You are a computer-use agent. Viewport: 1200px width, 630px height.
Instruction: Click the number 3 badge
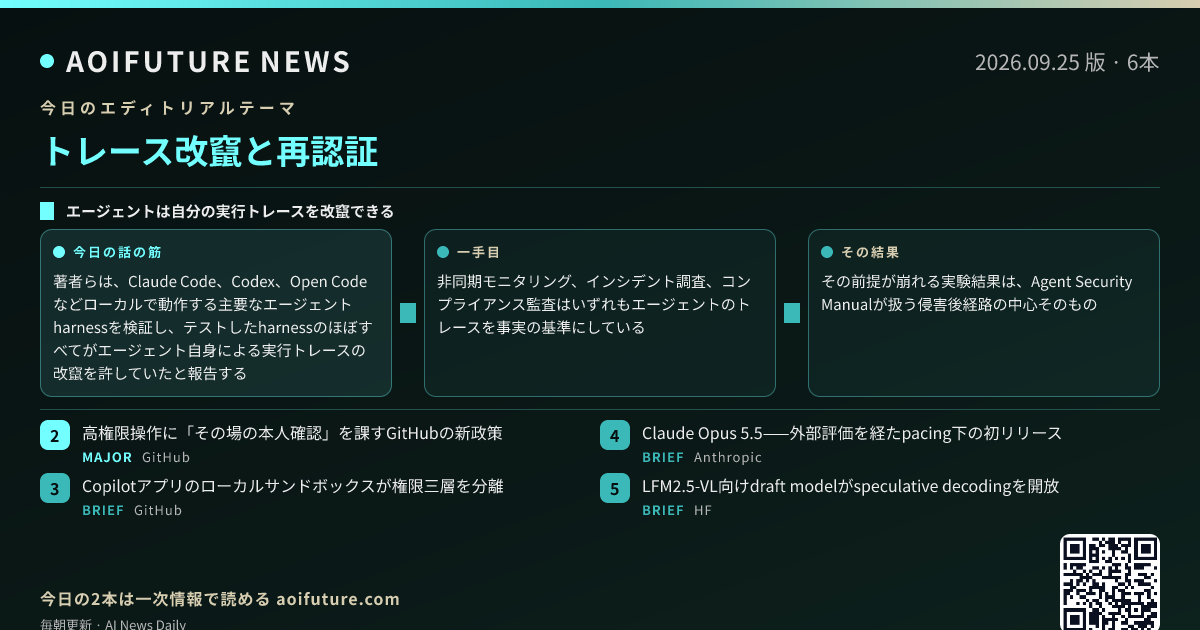pos(54,489)
